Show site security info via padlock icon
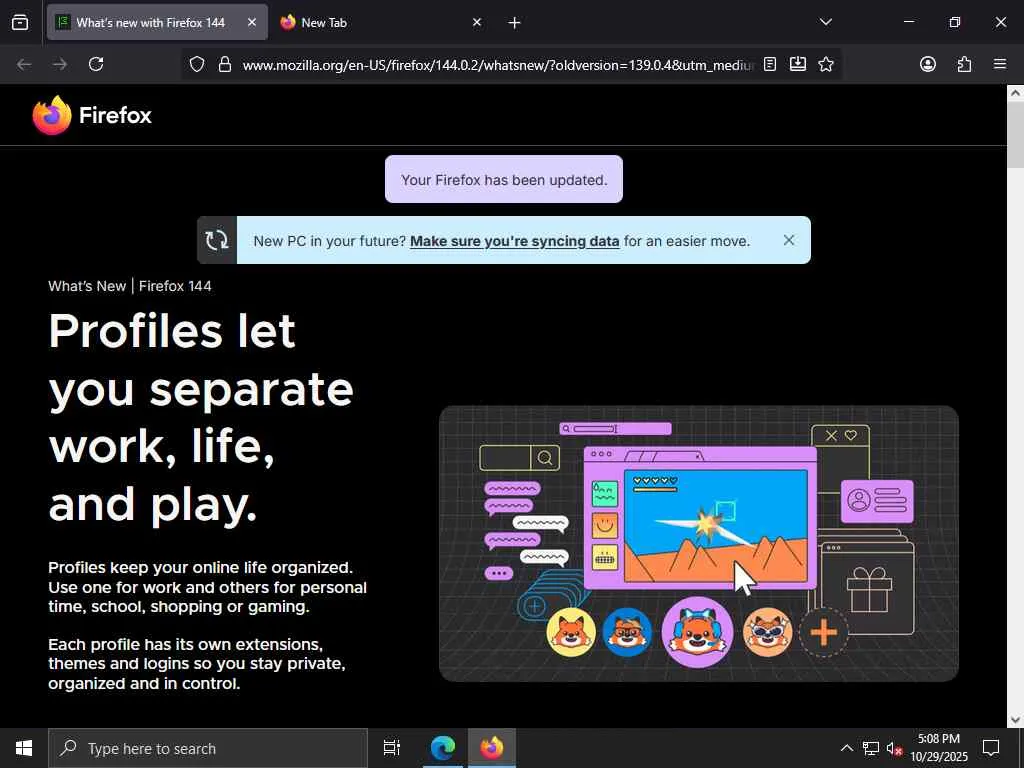Screen dimensions: 1024x768 point(225,64)
